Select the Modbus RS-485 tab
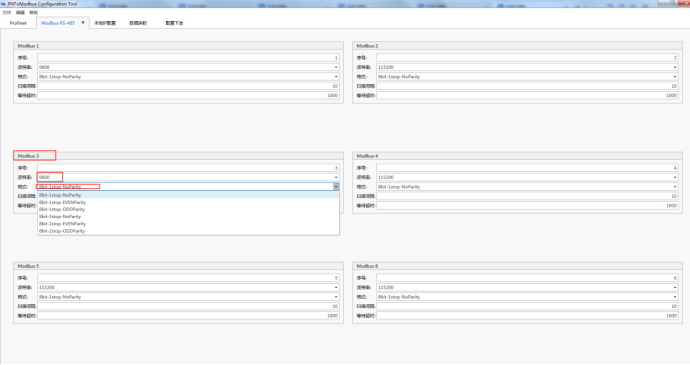 coord(58,23)
